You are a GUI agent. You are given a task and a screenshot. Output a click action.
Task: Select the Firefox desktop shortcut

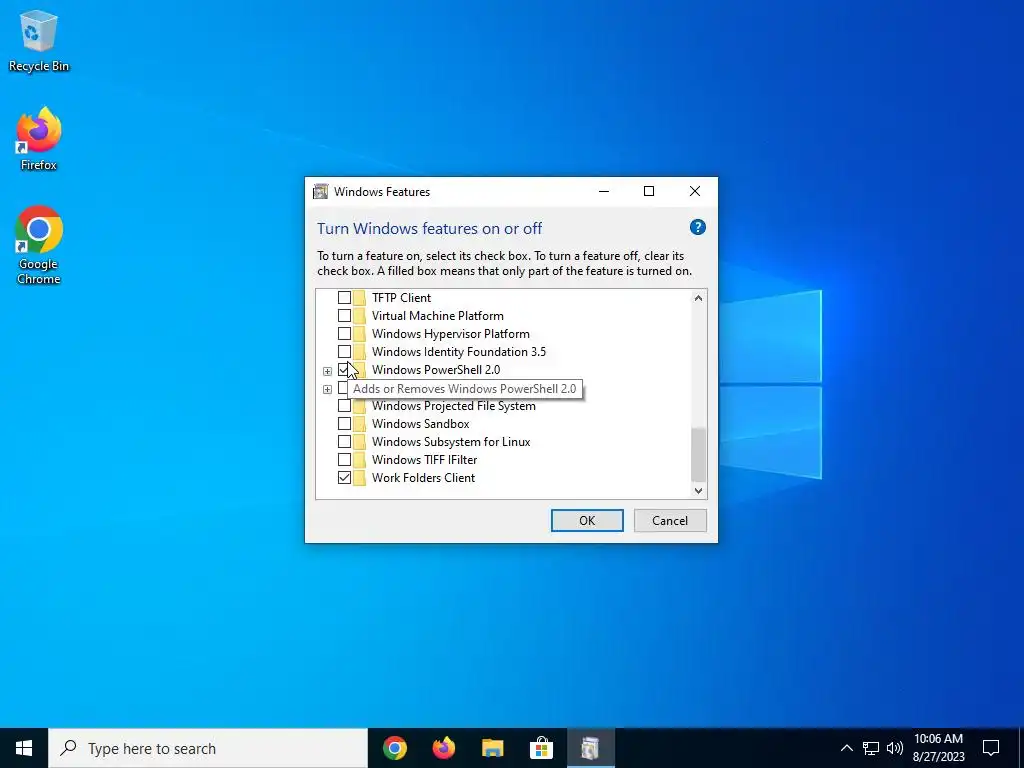39,139
